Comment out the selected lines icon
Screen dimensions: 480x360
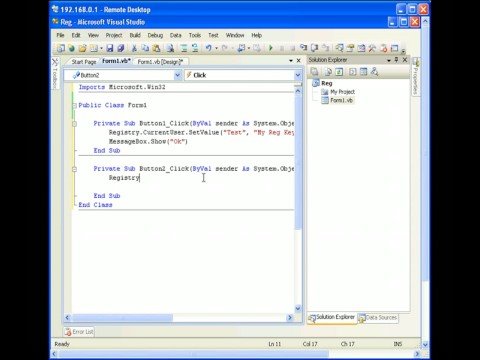(x=184, y=48)
